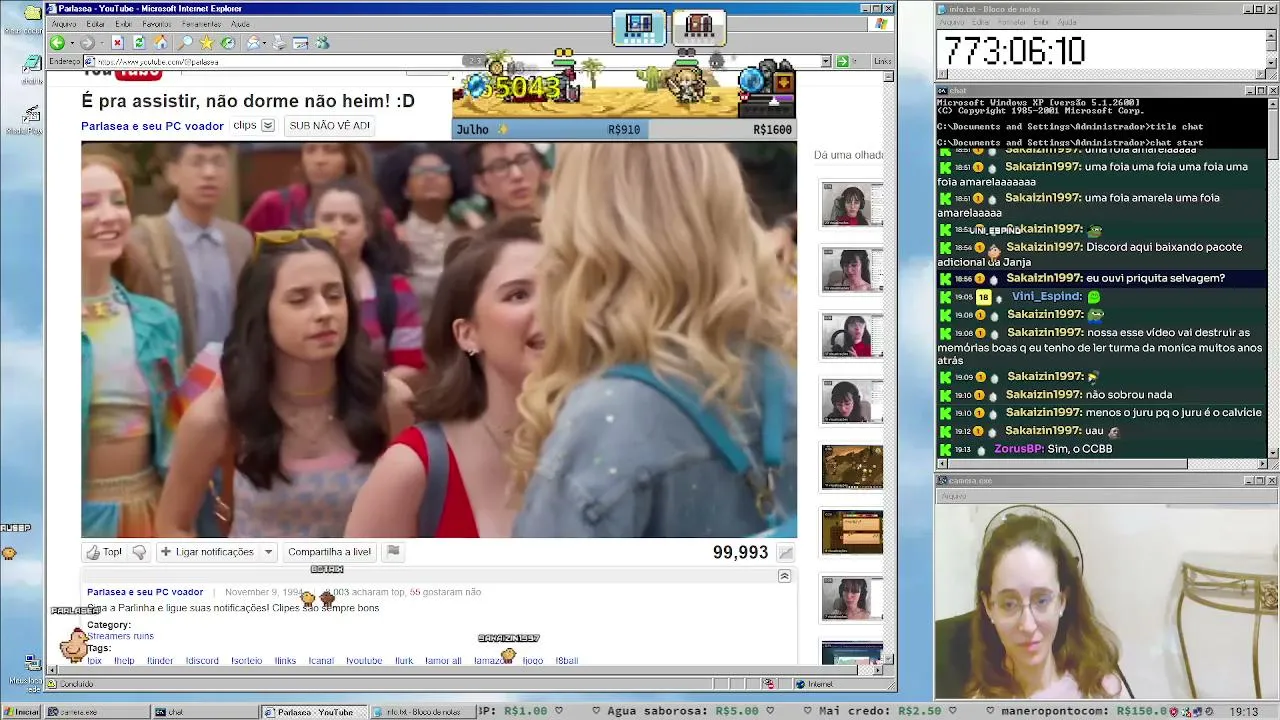The height and width of the screenshot is (720, 1280).
Task: Click the 99,993 view count
Action: pos(740,553)
